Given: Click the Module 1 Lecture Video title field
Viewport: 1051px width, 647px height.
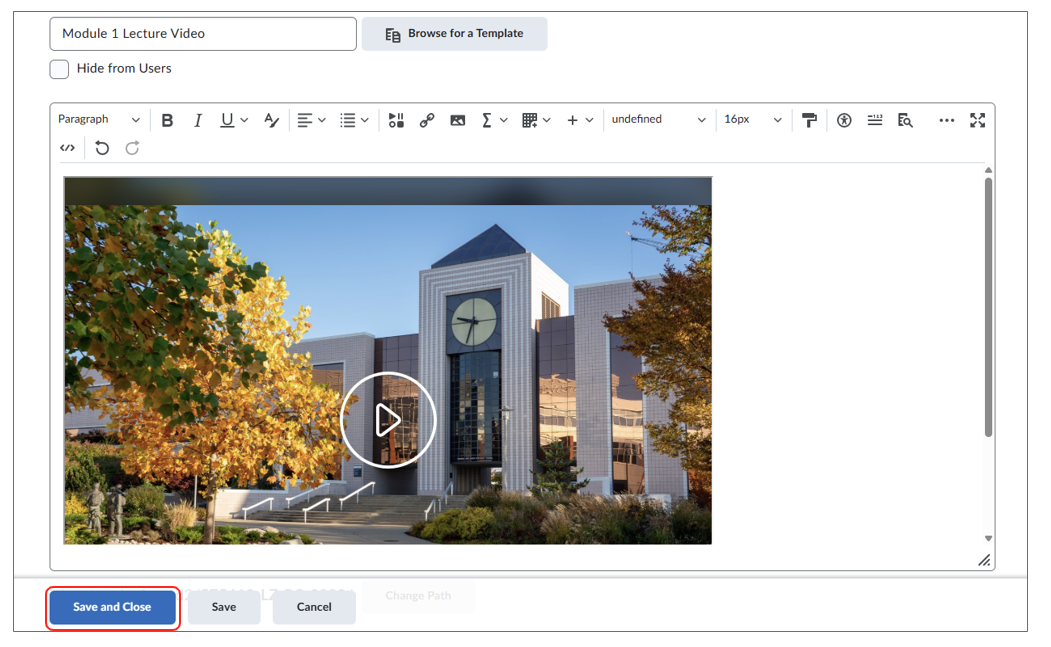Looking at the screenshot, I should [x=203, y=34].
